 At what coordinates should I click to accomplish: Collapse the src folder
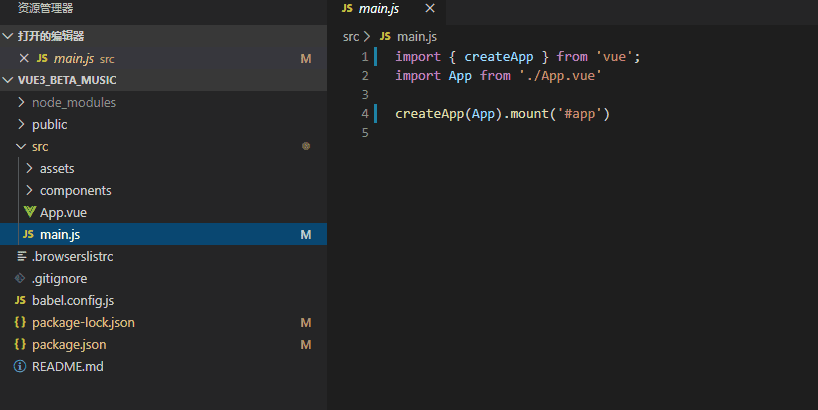pyautogui.click(x=21, y=147)
